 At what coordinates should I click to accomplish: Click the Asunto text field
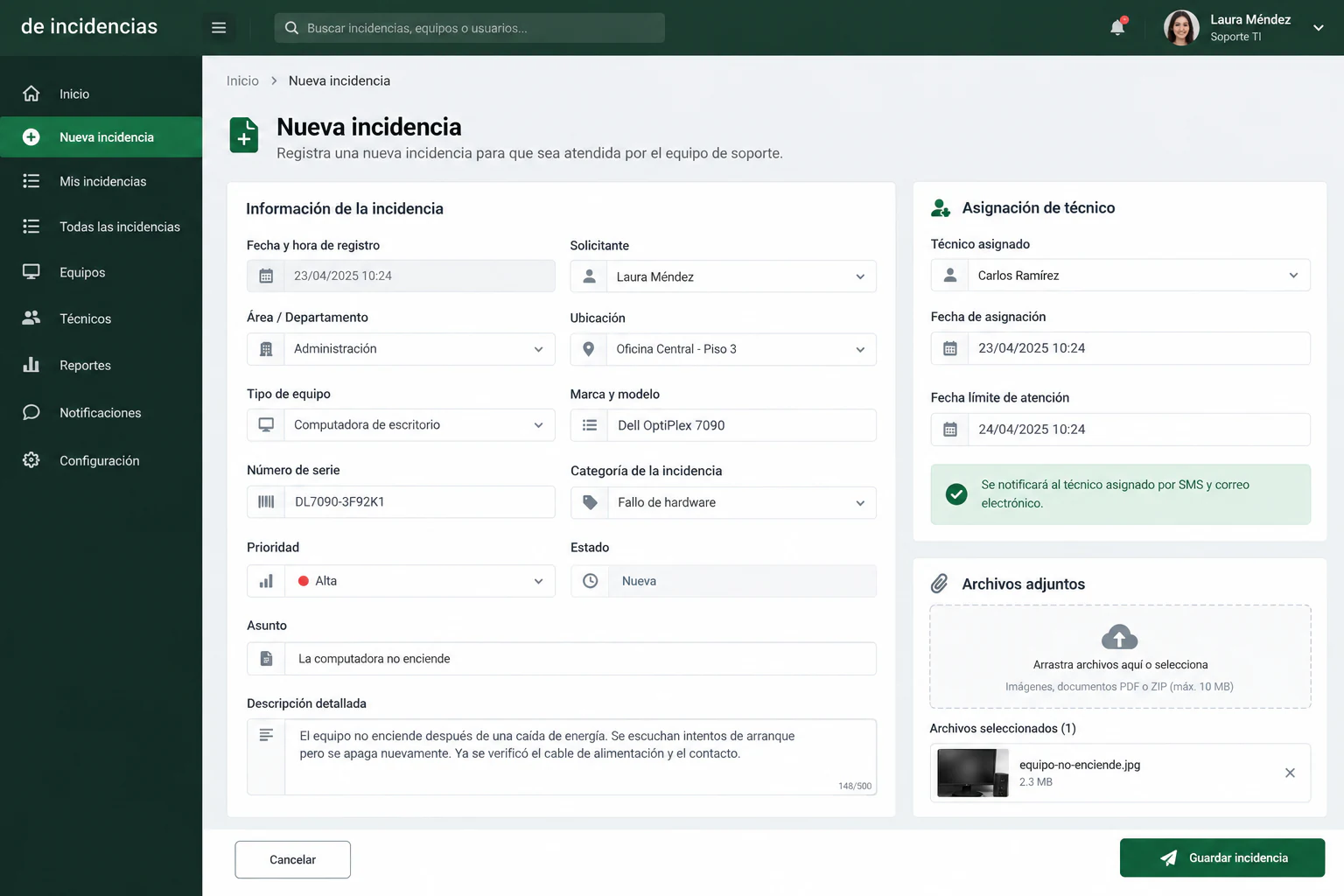coord(562,659)
